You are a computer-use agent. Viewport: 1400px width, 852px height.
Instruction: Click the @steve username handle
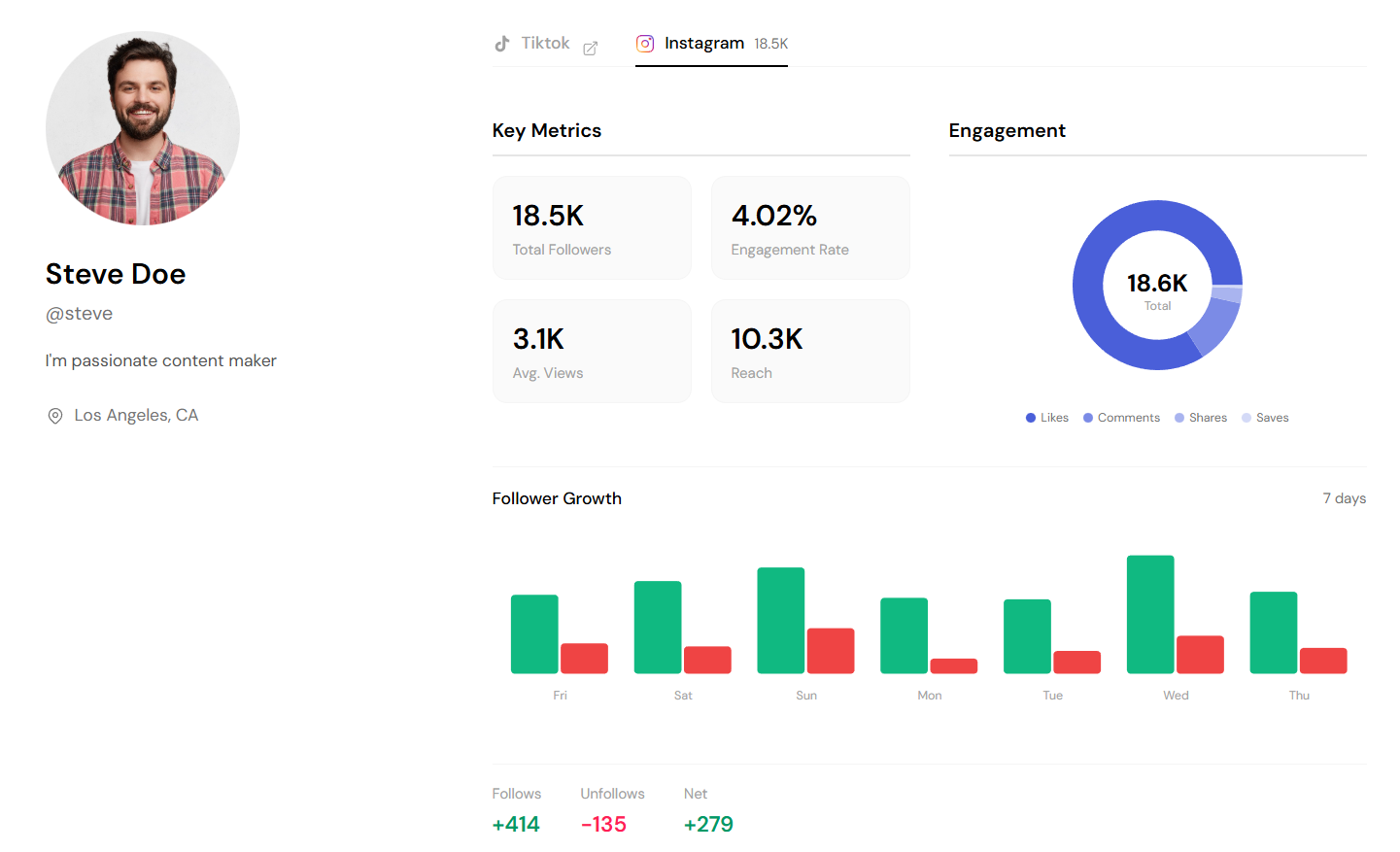[x=80, y=314]
